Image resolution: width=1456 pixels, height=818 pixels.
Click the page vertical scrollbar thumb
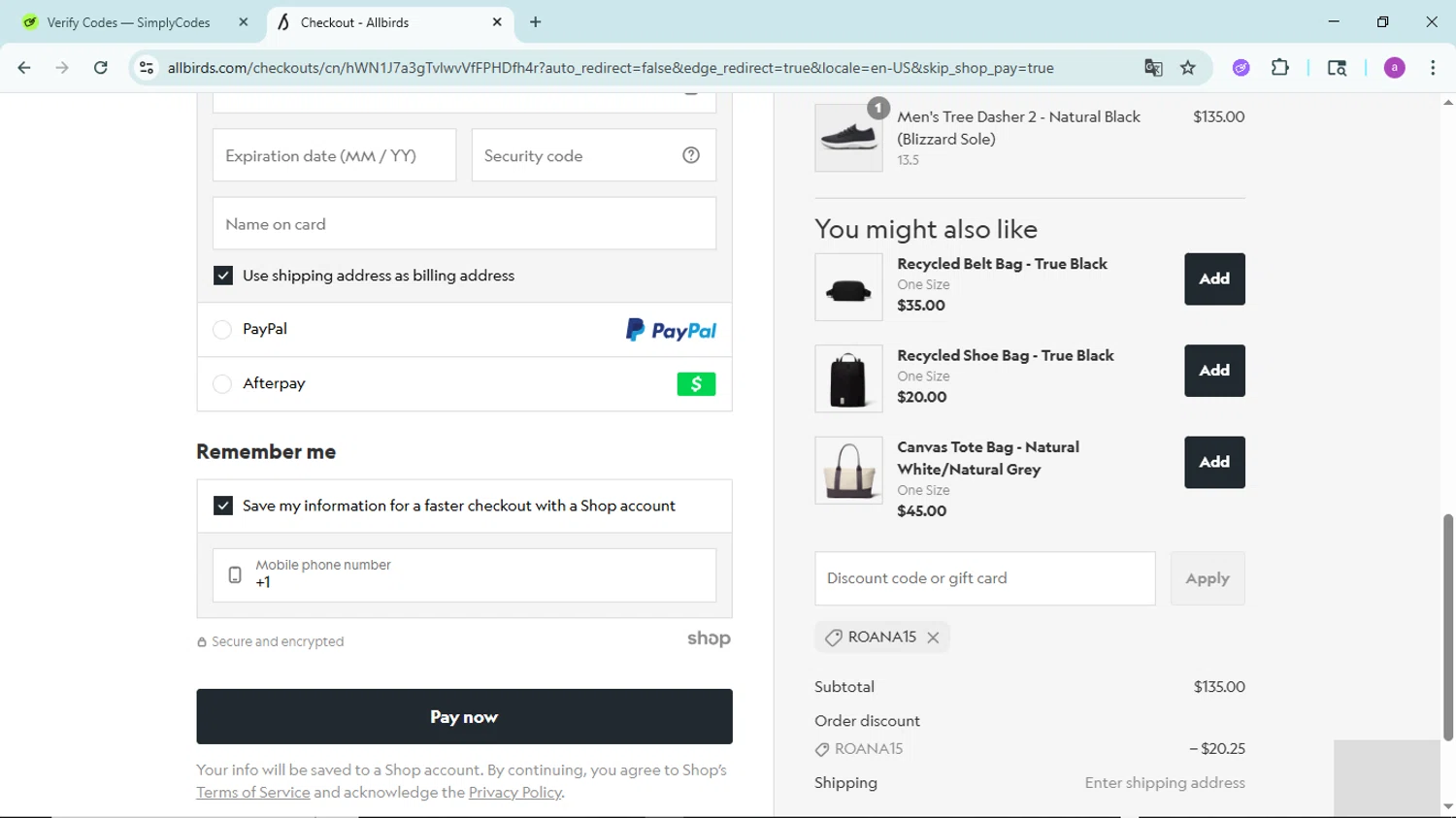[1448, 628]
